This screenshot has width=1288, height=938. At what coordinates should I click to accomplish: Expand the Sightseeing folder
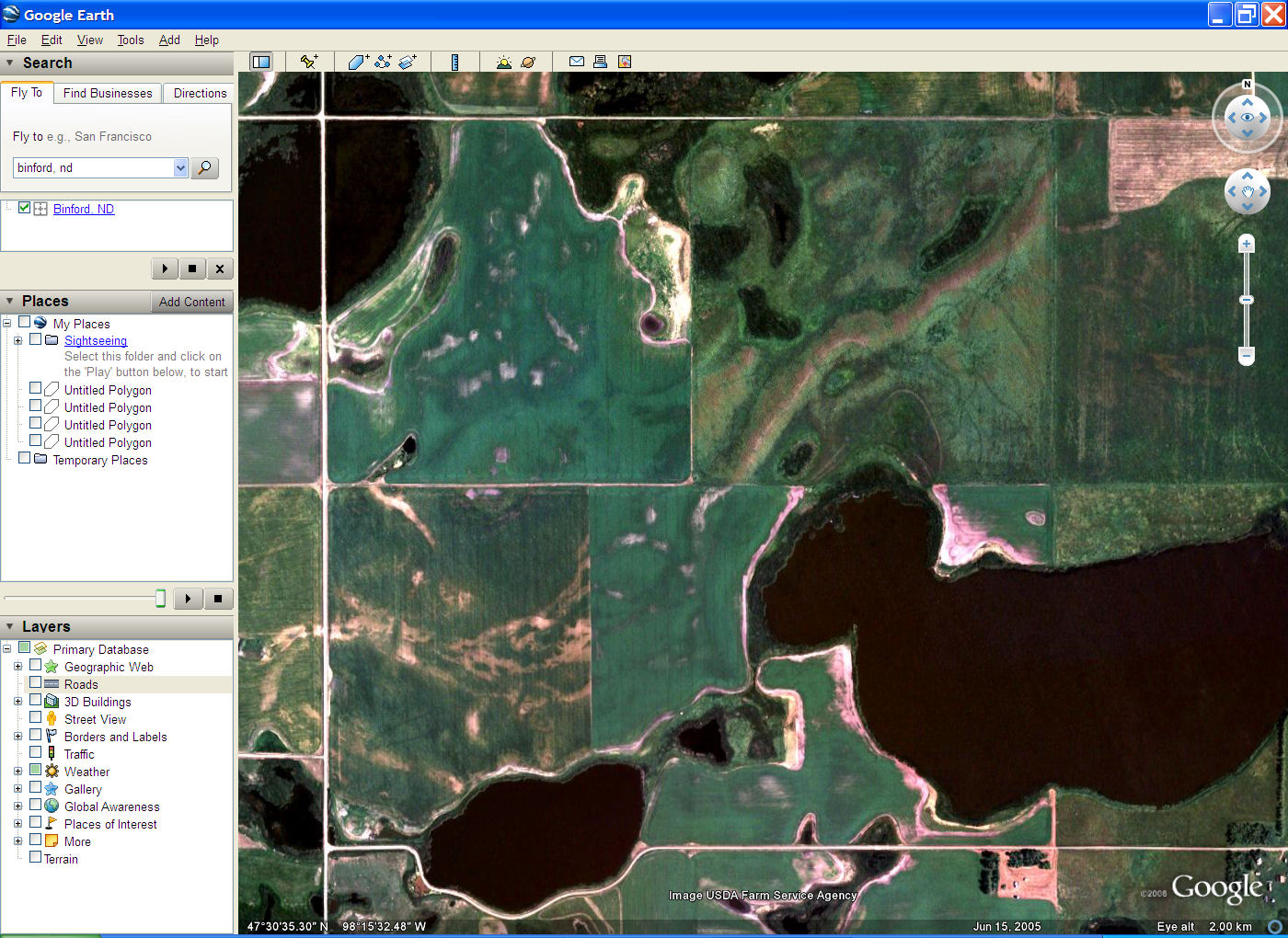pyautogui.click(x=17, y=340)
